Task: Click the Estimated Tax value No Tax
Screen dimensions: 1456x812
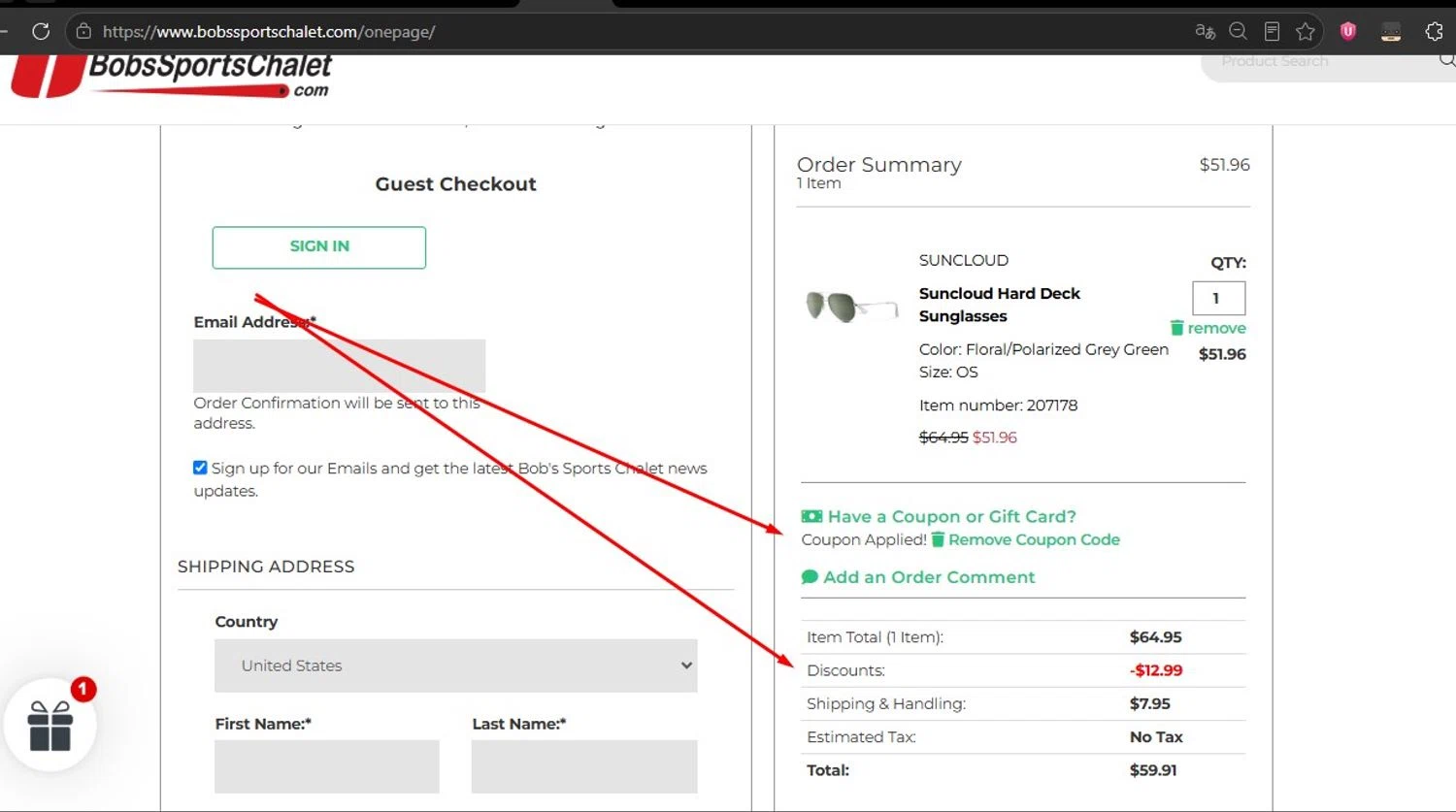Action: click(x=1156, y=737)
